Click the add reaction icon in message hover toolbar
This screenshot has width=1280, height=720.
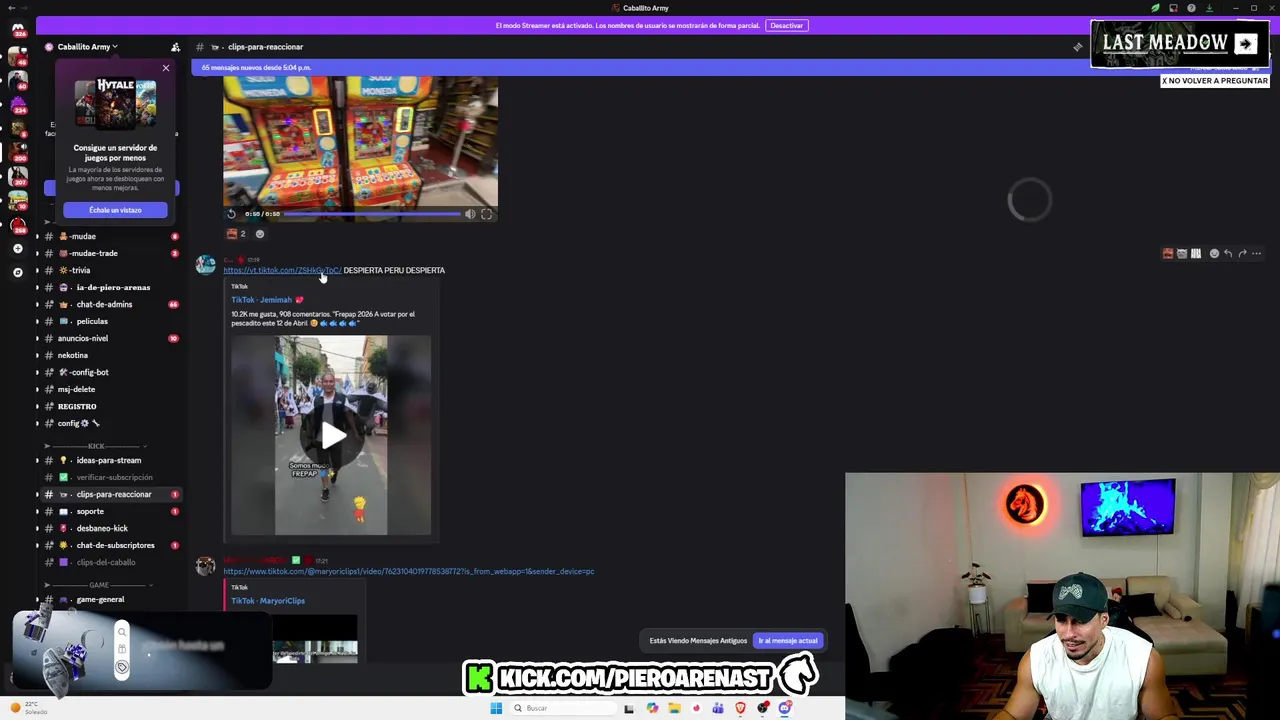[1214, 254]
